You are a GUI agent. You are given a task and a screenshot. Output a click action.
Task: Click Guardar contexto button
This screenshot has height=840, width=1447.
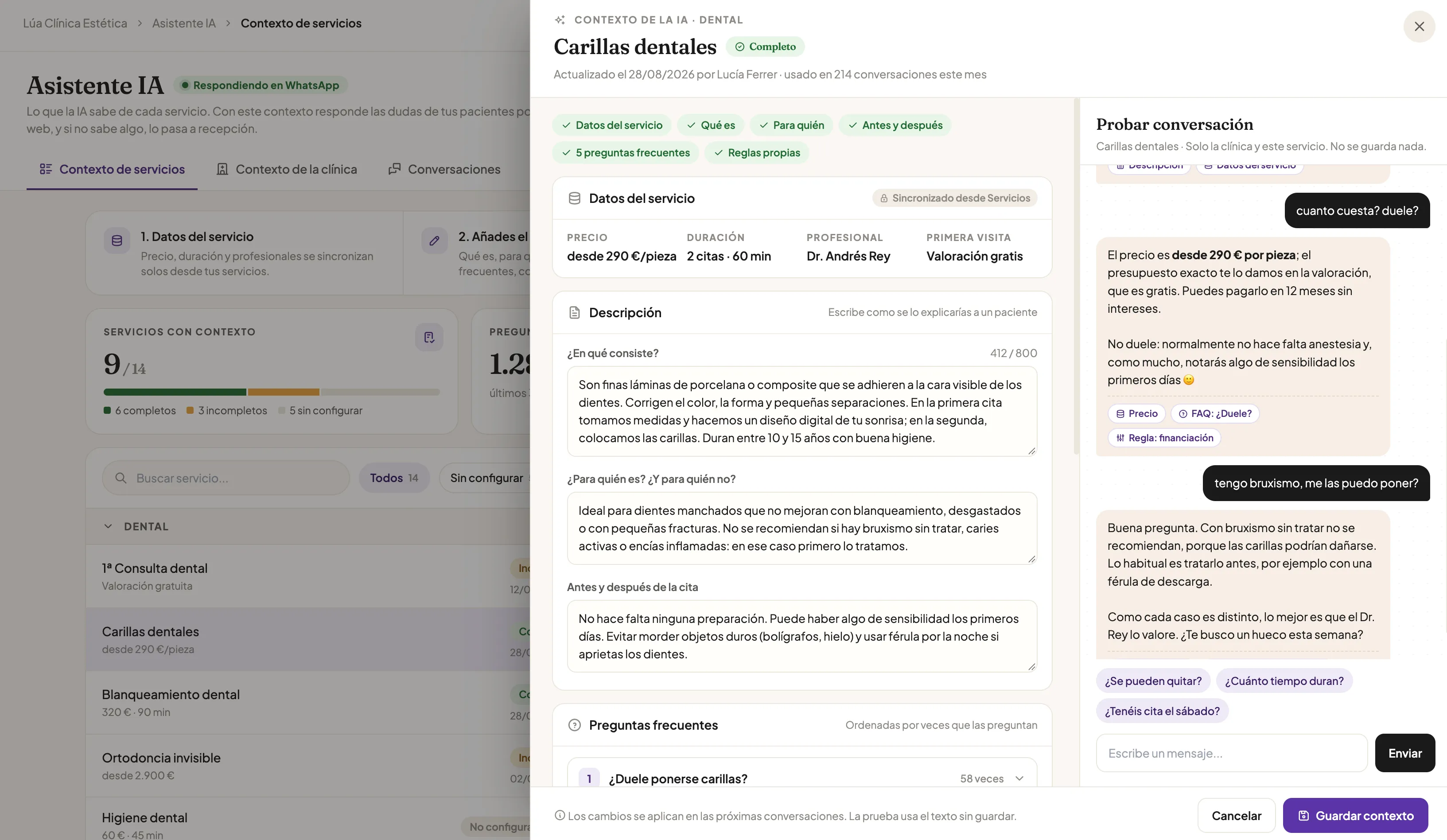(x=1355, y=815)
